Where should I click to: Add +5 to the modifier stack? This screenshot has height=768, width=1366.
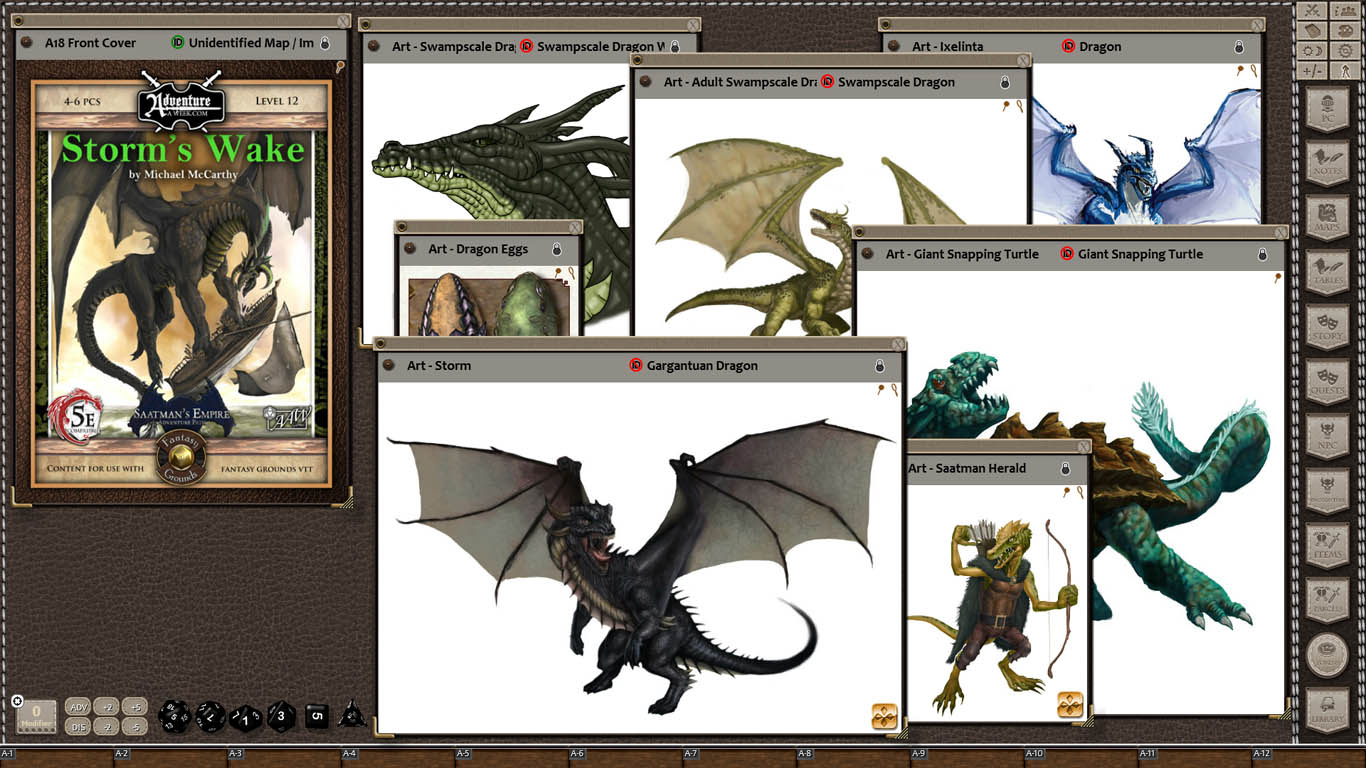(x=136, y=707)
